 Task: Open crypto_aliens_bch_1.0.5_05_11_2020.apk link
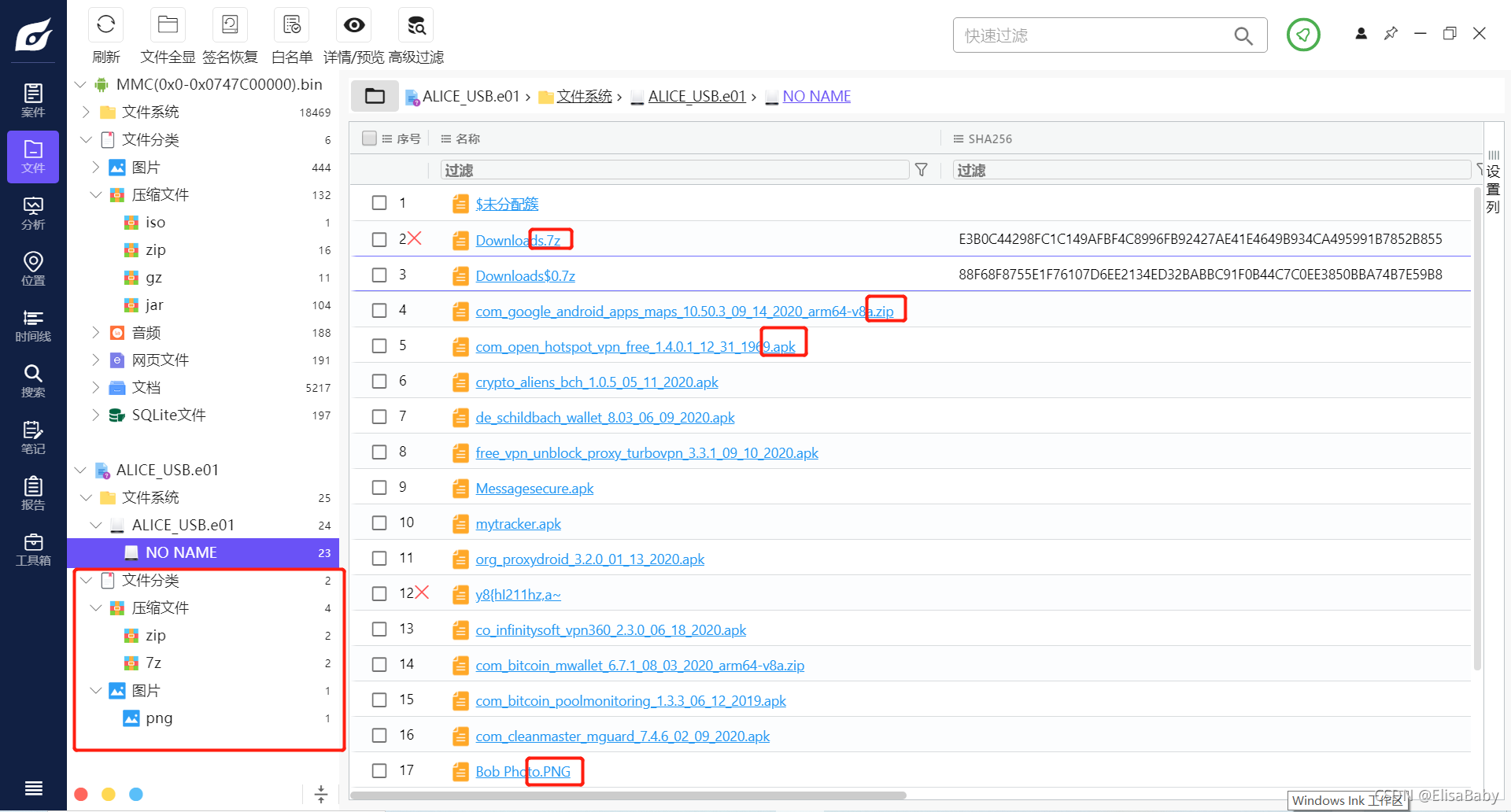click(597, 382)
